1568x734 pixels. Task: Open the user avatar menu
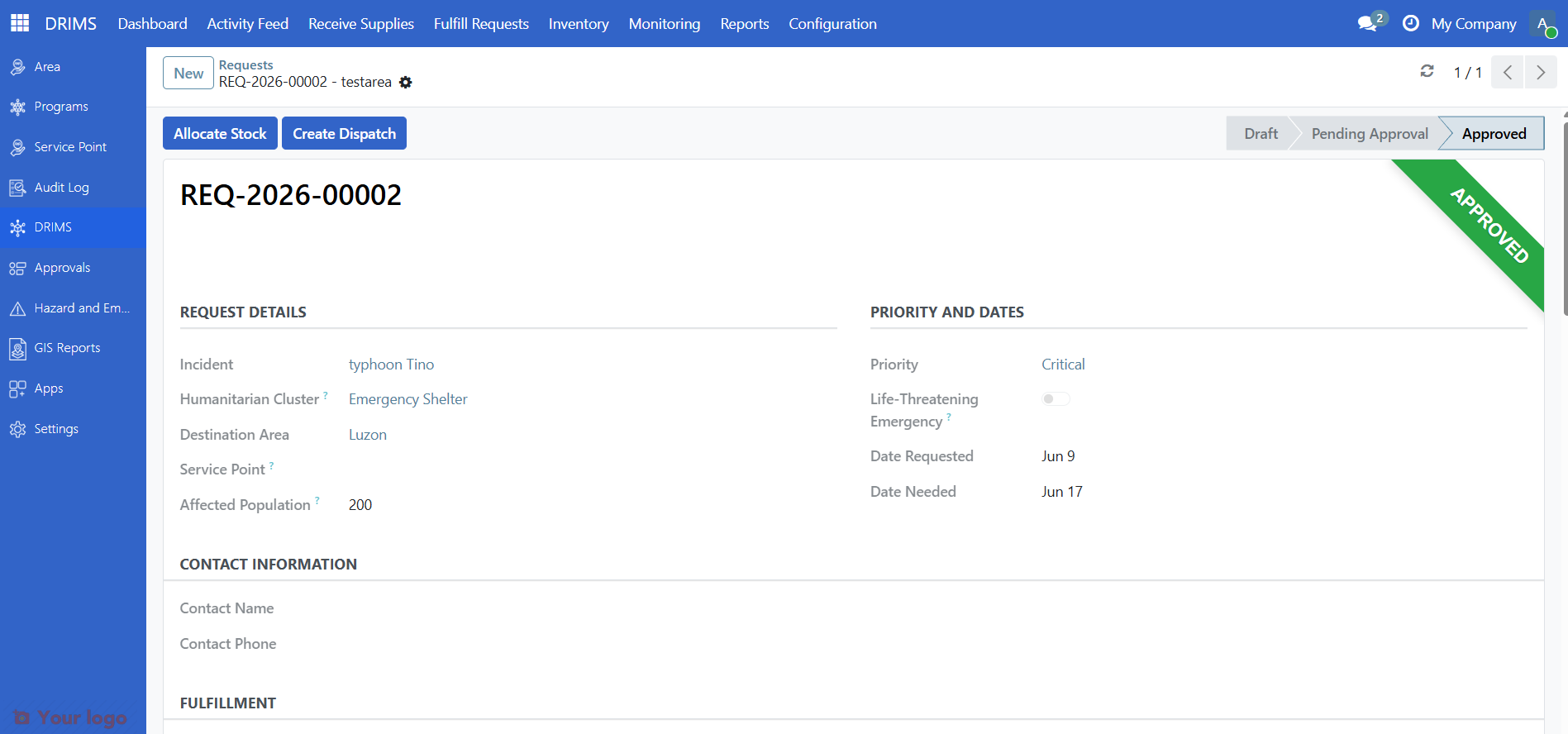1543,23
